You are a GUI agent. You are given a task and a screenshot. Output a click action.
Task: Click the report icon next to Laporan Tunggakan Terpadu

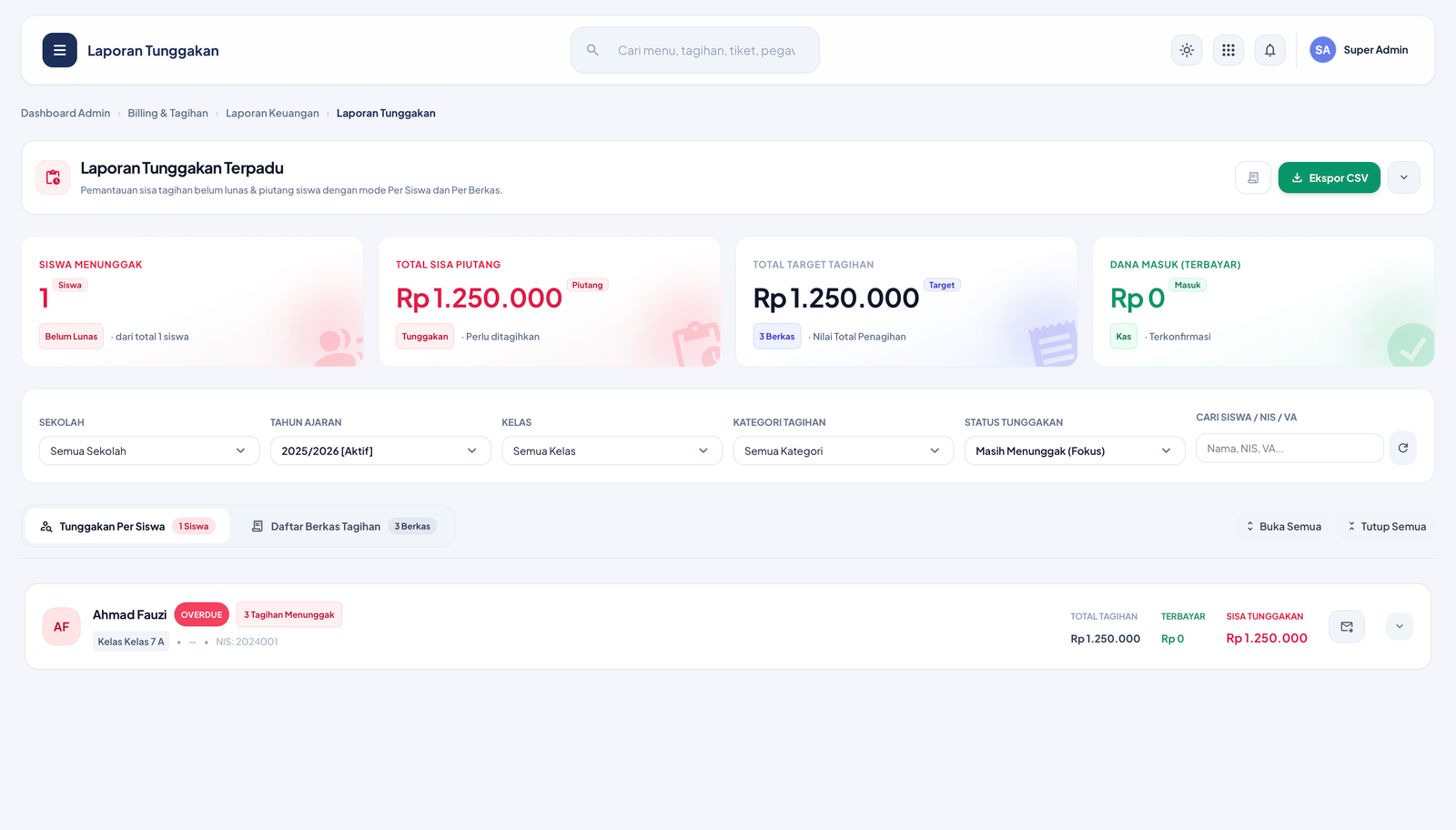point(53,177)
